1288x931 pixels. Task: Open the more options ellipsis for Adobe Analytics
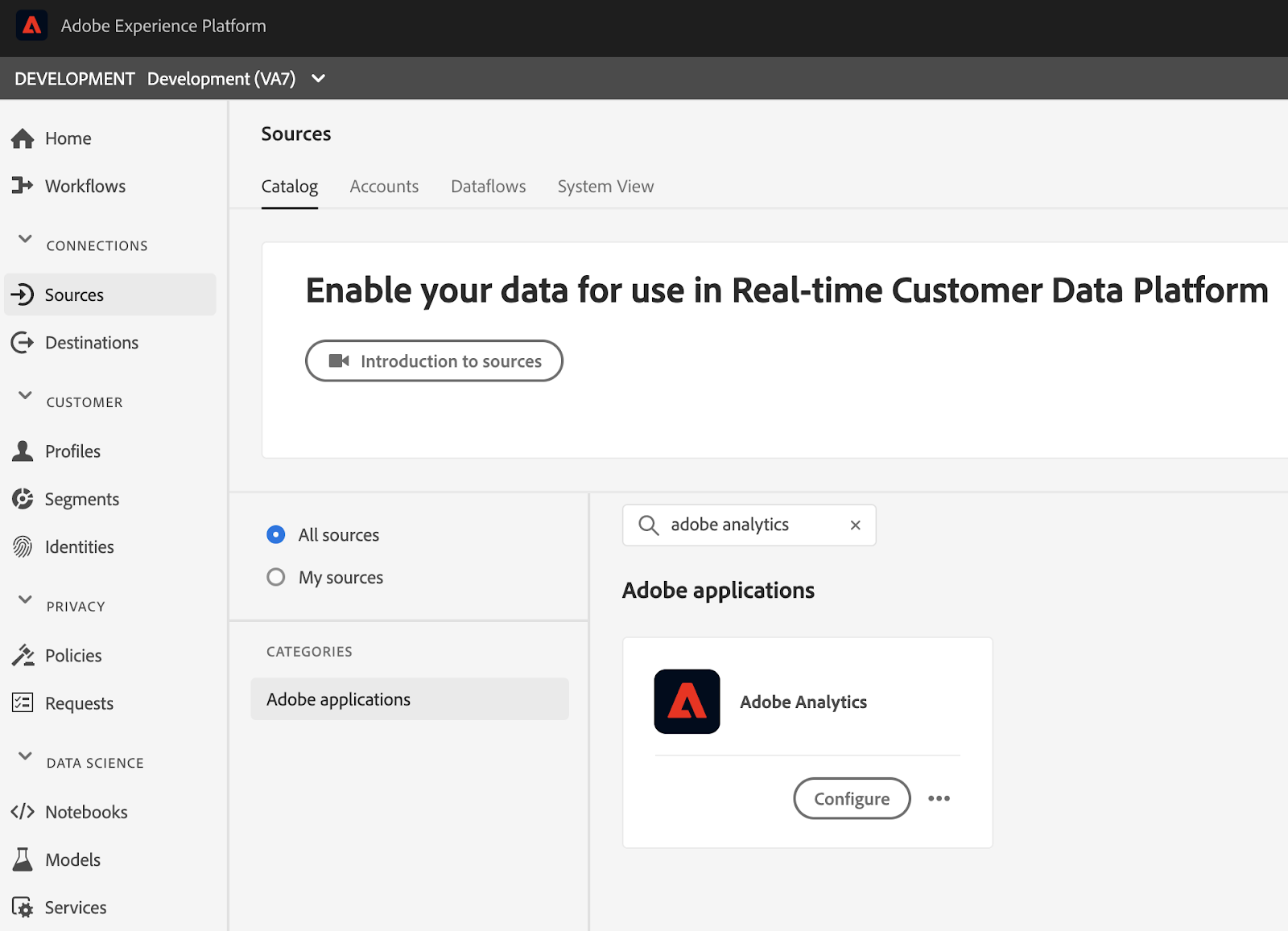[x=939, y=798]
